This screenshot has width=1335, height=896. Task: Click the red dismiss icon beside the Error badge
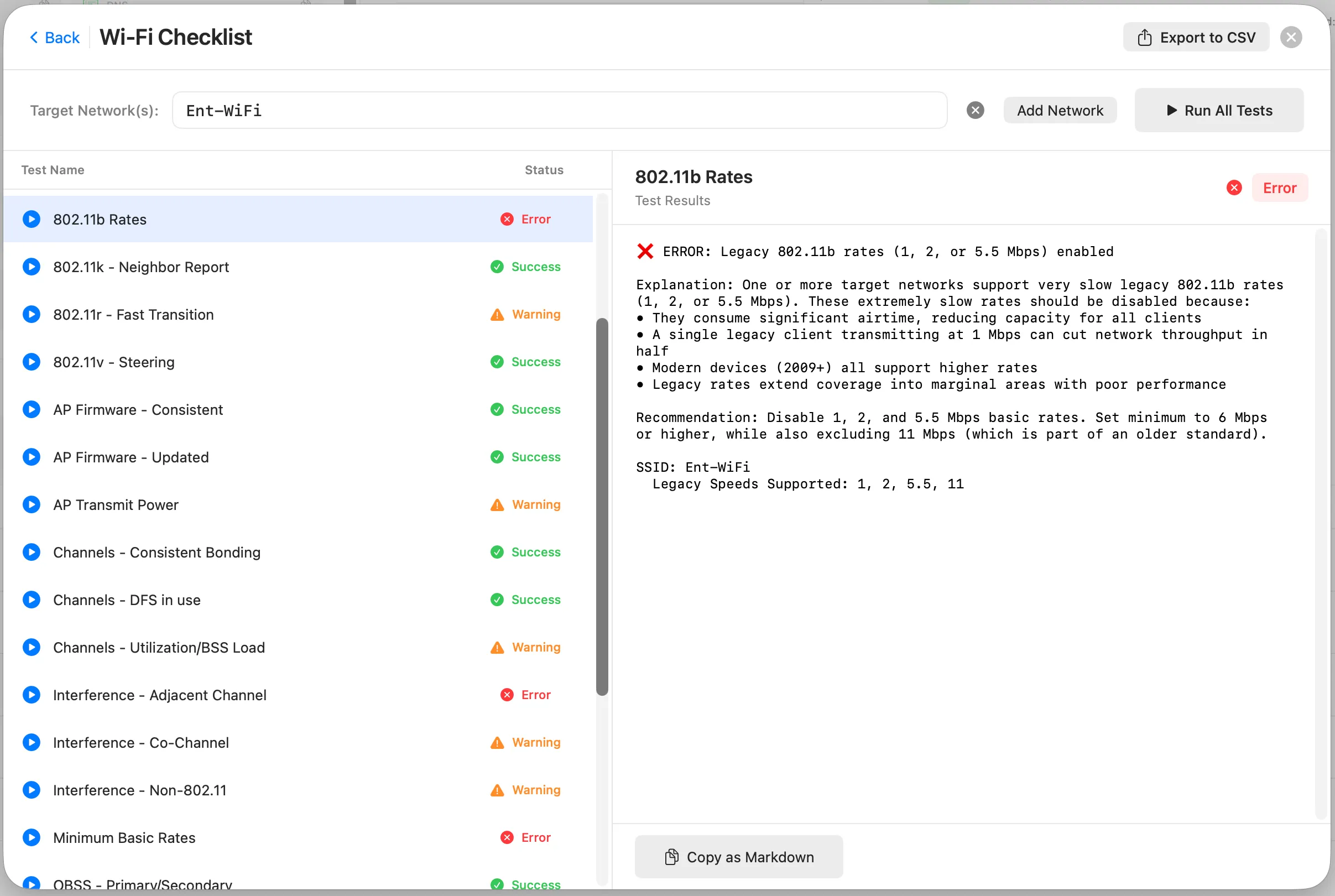(x=1234, y=187)
